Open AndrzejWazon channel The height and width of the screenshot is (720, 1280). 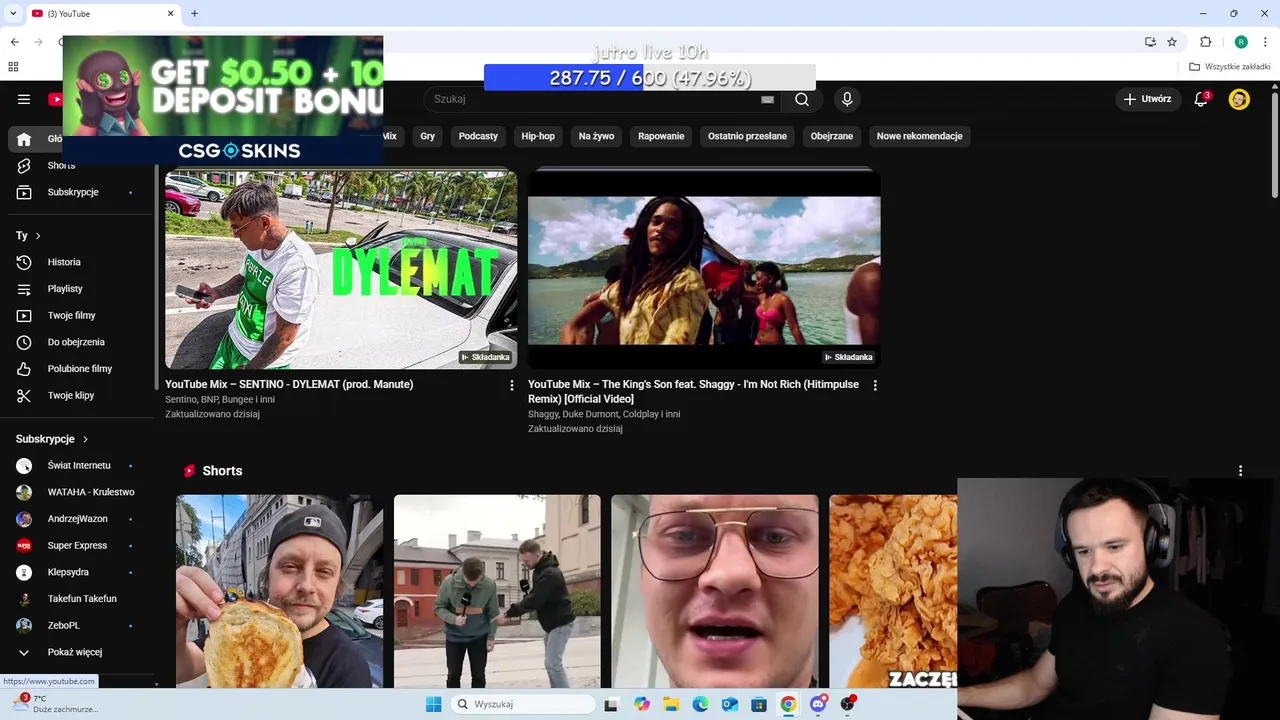pyautogui.click(x=80, y=519)
